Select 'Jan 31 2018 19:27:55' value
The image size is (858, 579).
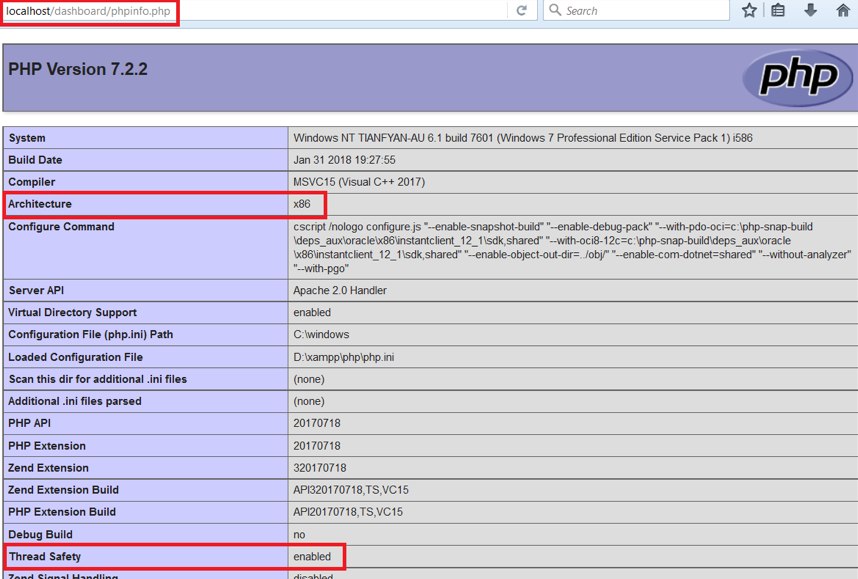coord(344,160)
